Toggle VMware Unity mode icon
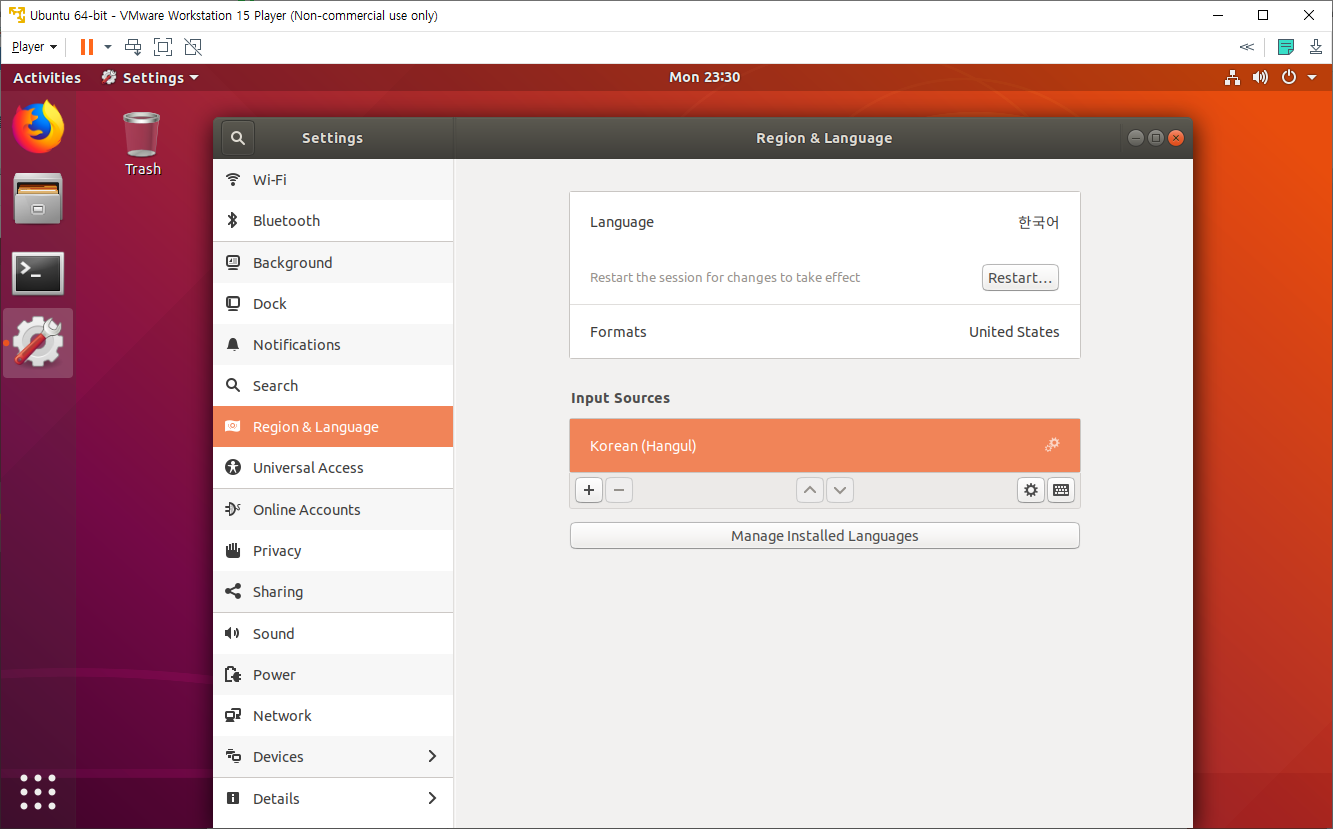 point(193,46)
